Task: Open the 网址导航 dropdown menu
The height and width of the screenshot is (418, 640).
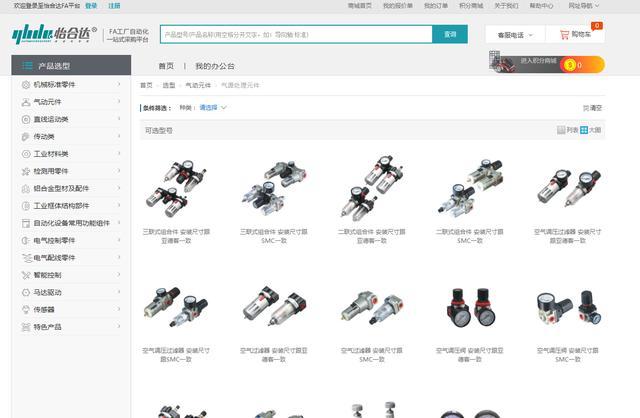Action: click(x=607, y=5)
